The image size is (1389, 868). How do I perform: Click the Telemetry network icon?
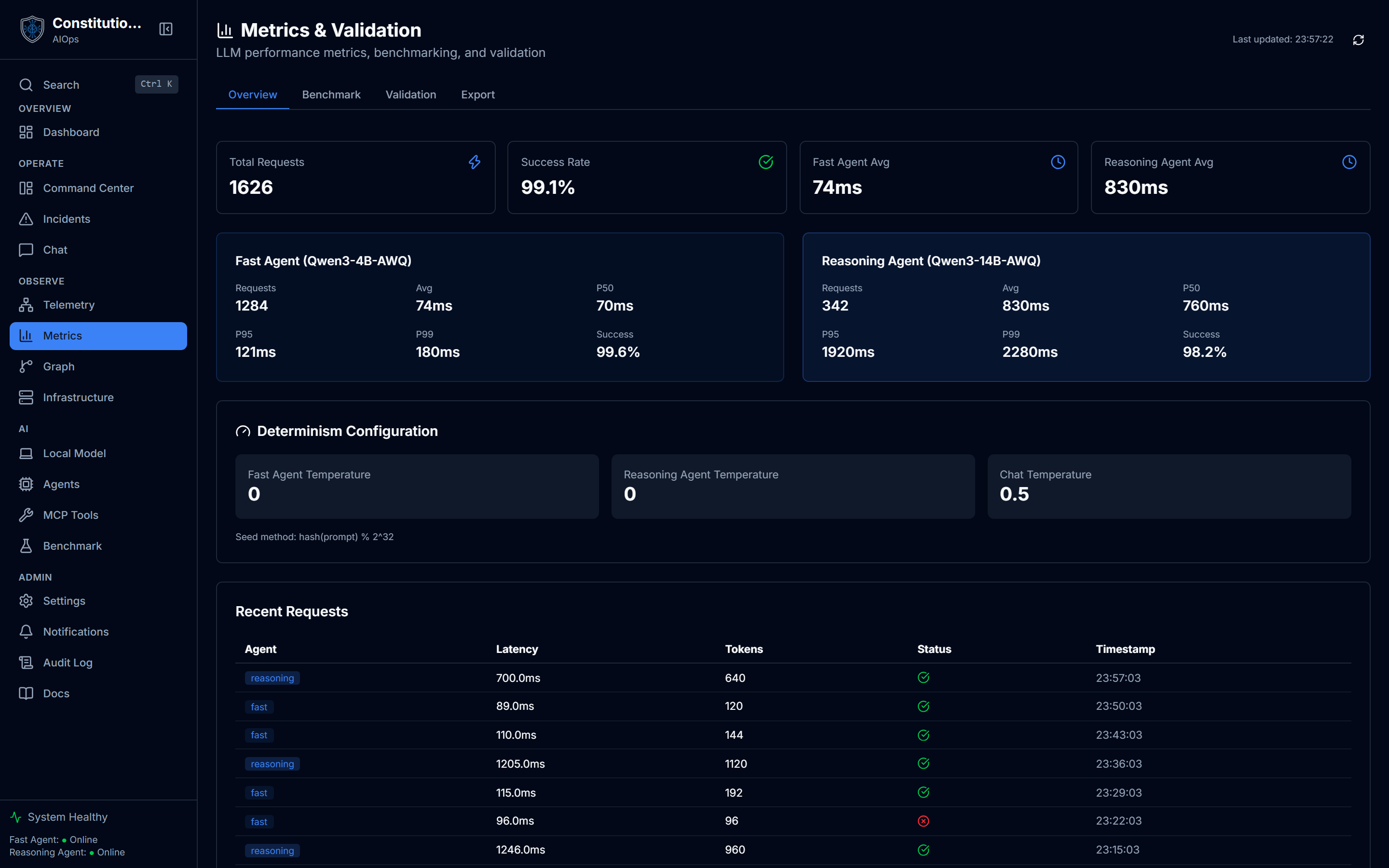point(26,305)
